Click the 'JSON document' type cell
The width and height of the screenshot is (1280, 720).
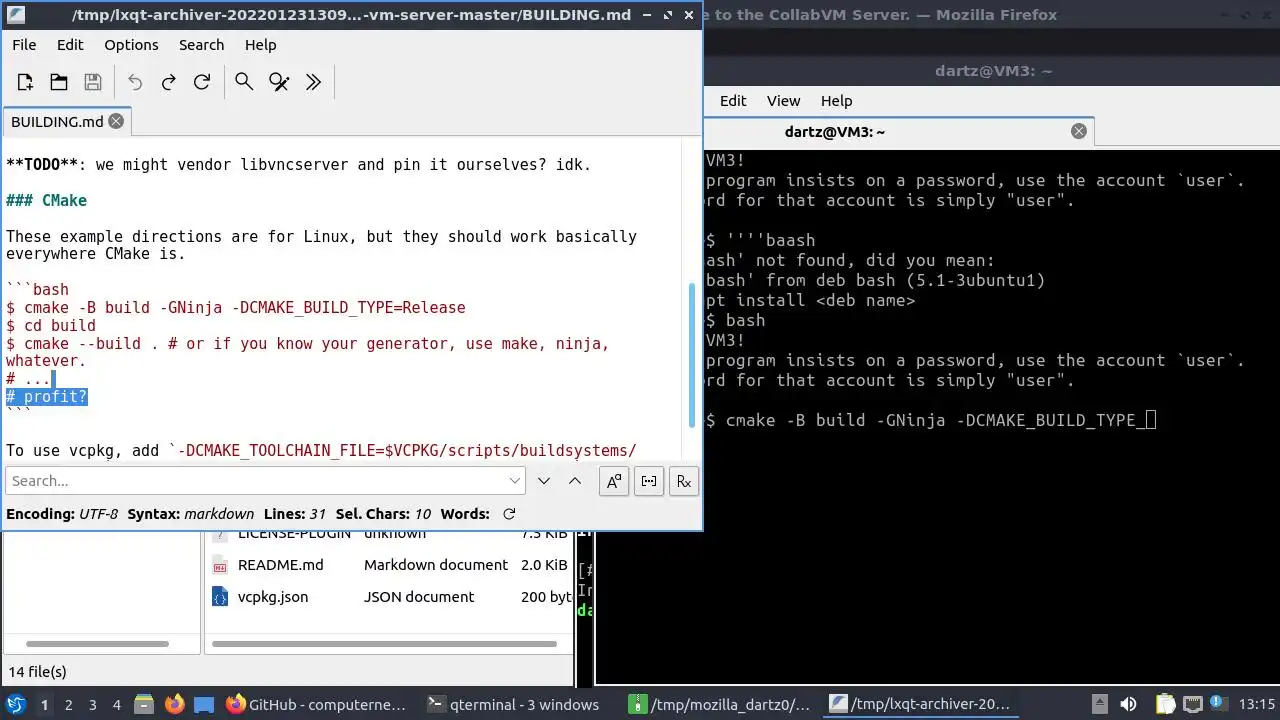click(x=419, y=597)
